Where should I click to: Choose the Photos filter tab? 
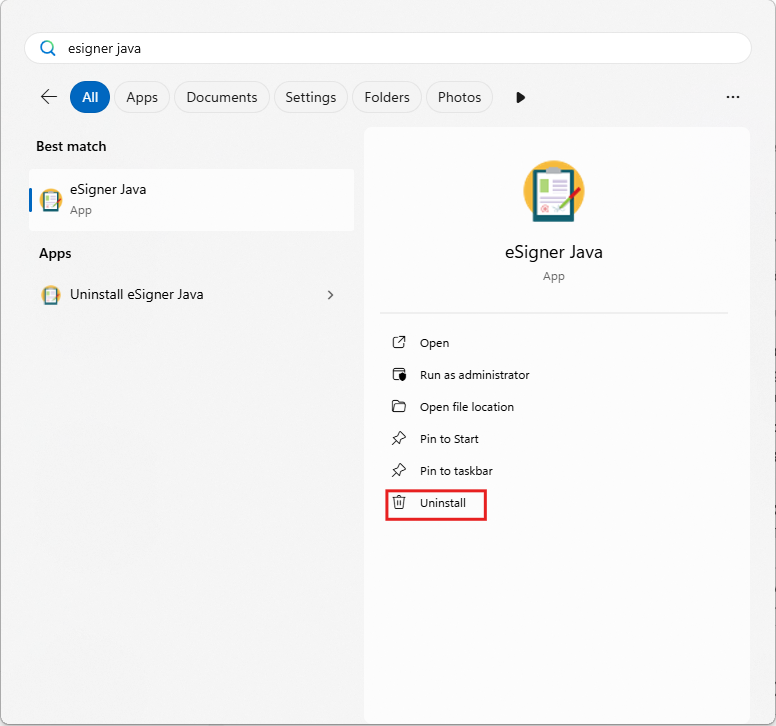(x=459, y=97)
